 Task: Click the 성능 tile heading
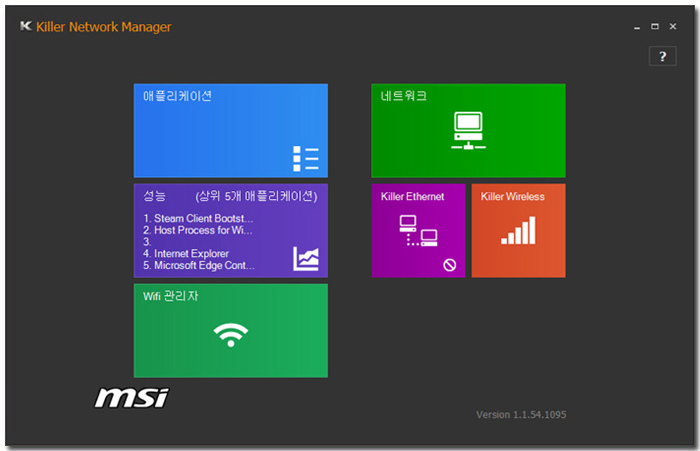click(154, 196)
